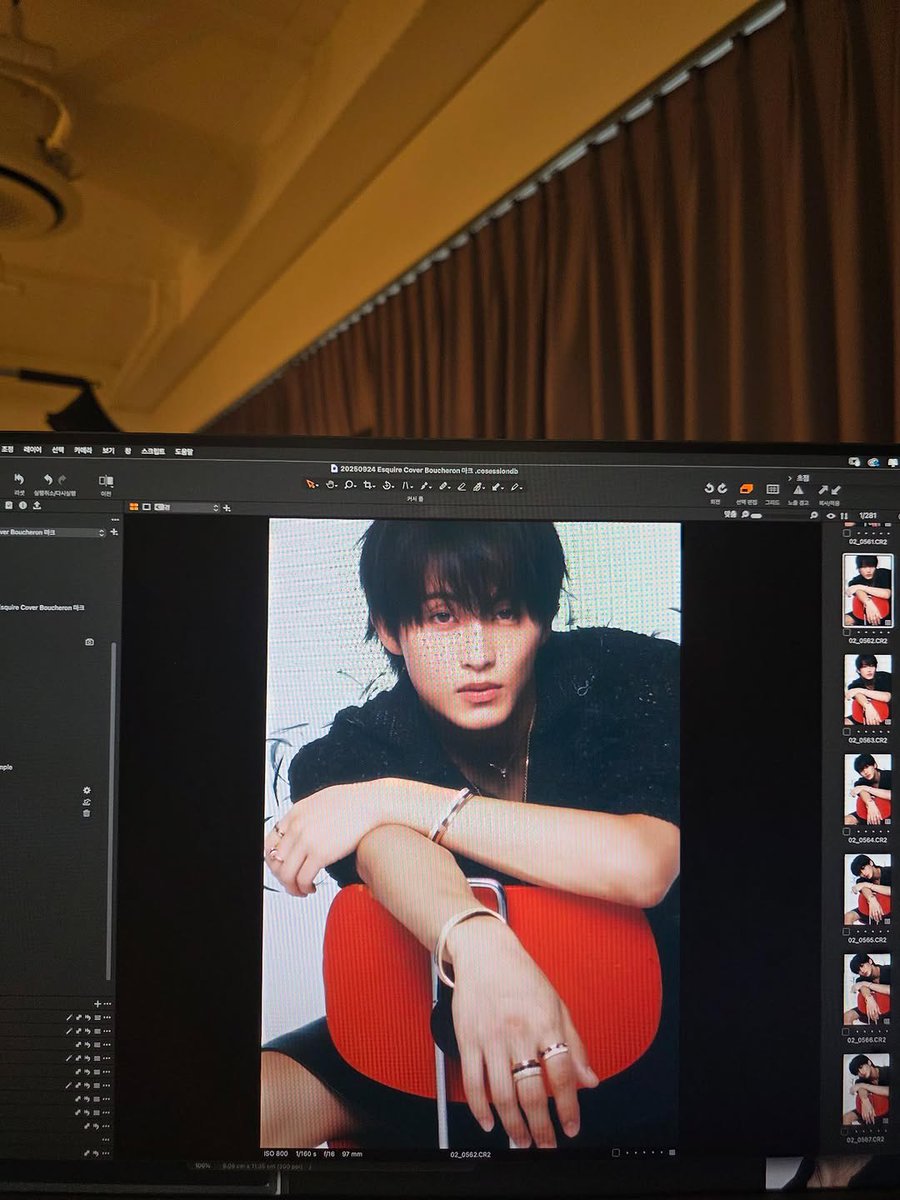Select the Crop tool

click(x=366, y=486)
